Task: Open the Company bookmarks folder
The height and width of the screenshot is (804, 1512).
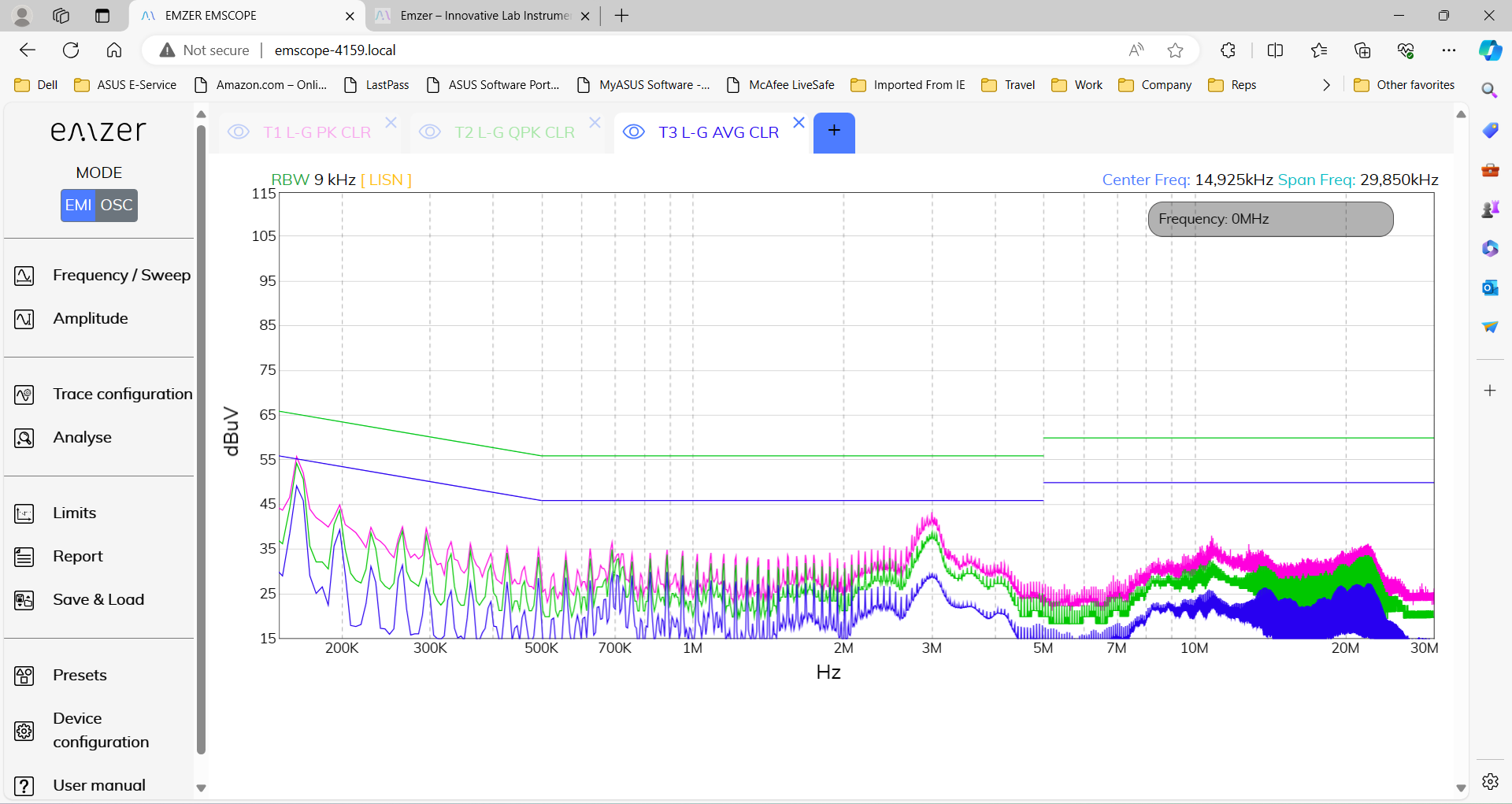Action: click(x=1154, y=85)
